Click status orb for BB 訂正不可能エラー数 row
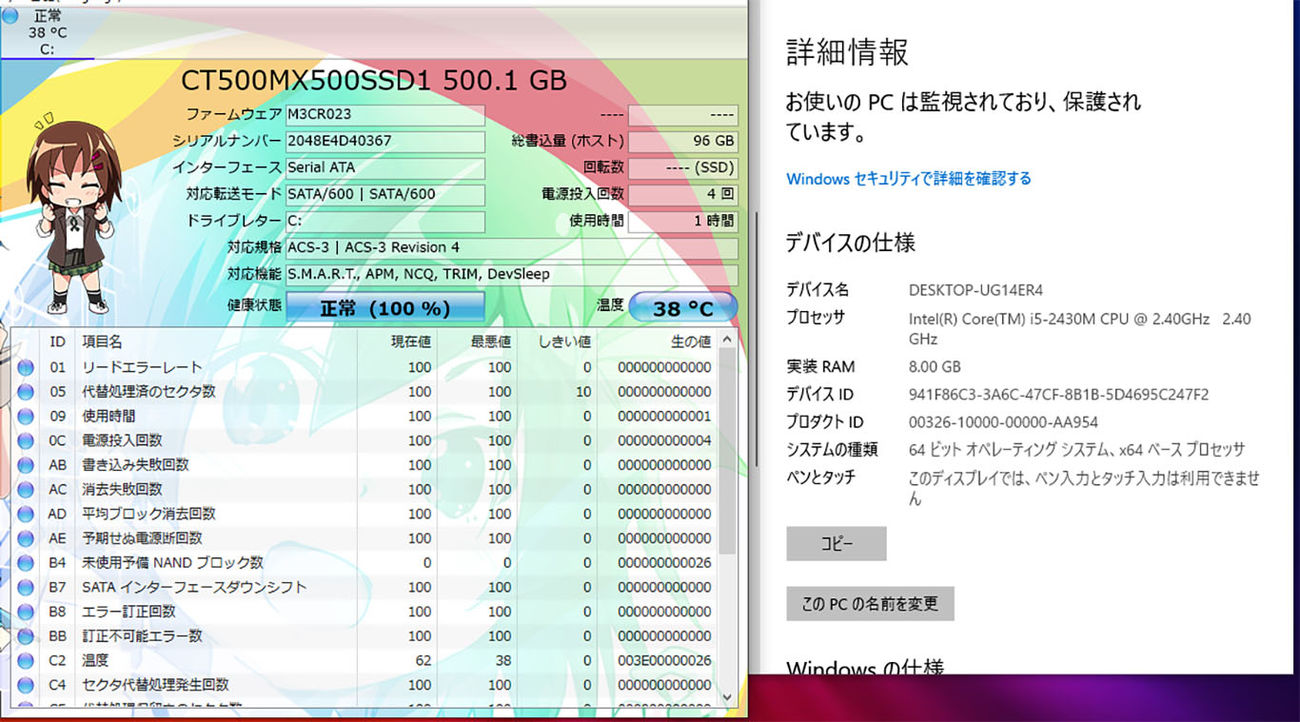Viewport: 1300px width, 722px height. pos(25,636)
